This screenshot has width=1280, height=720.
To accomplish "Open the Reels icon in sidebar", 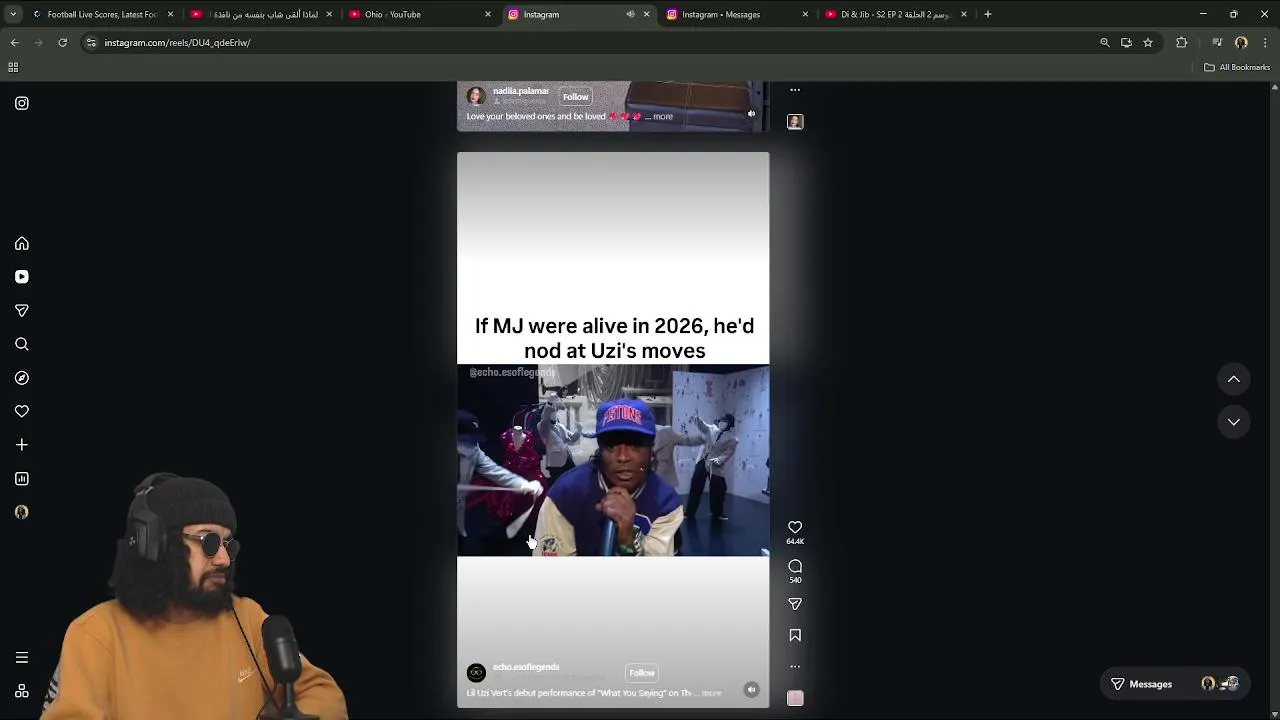I will 22,277.
